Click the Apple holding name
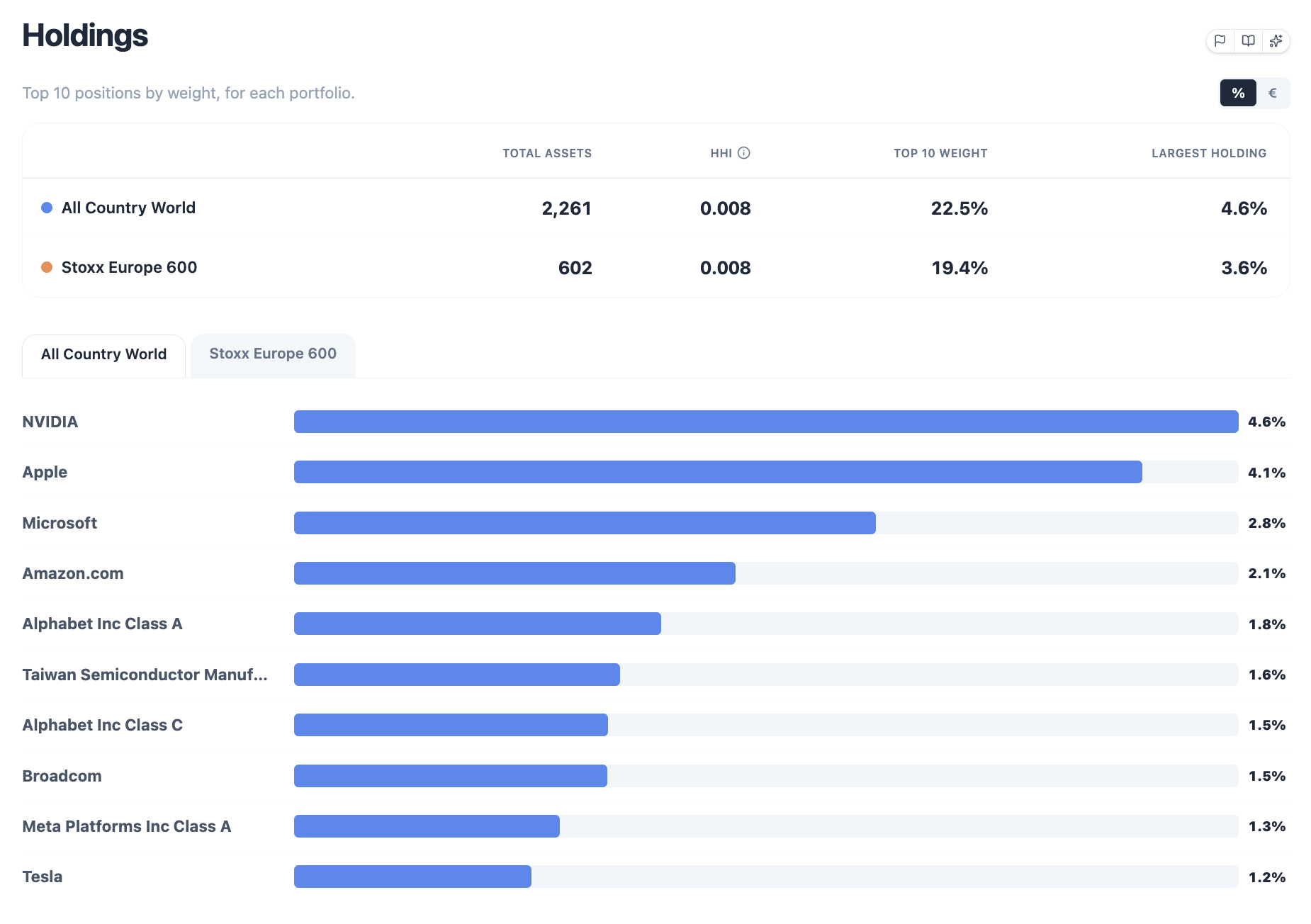The height and width of the screenshot is (924, 1311). (45, 473)
